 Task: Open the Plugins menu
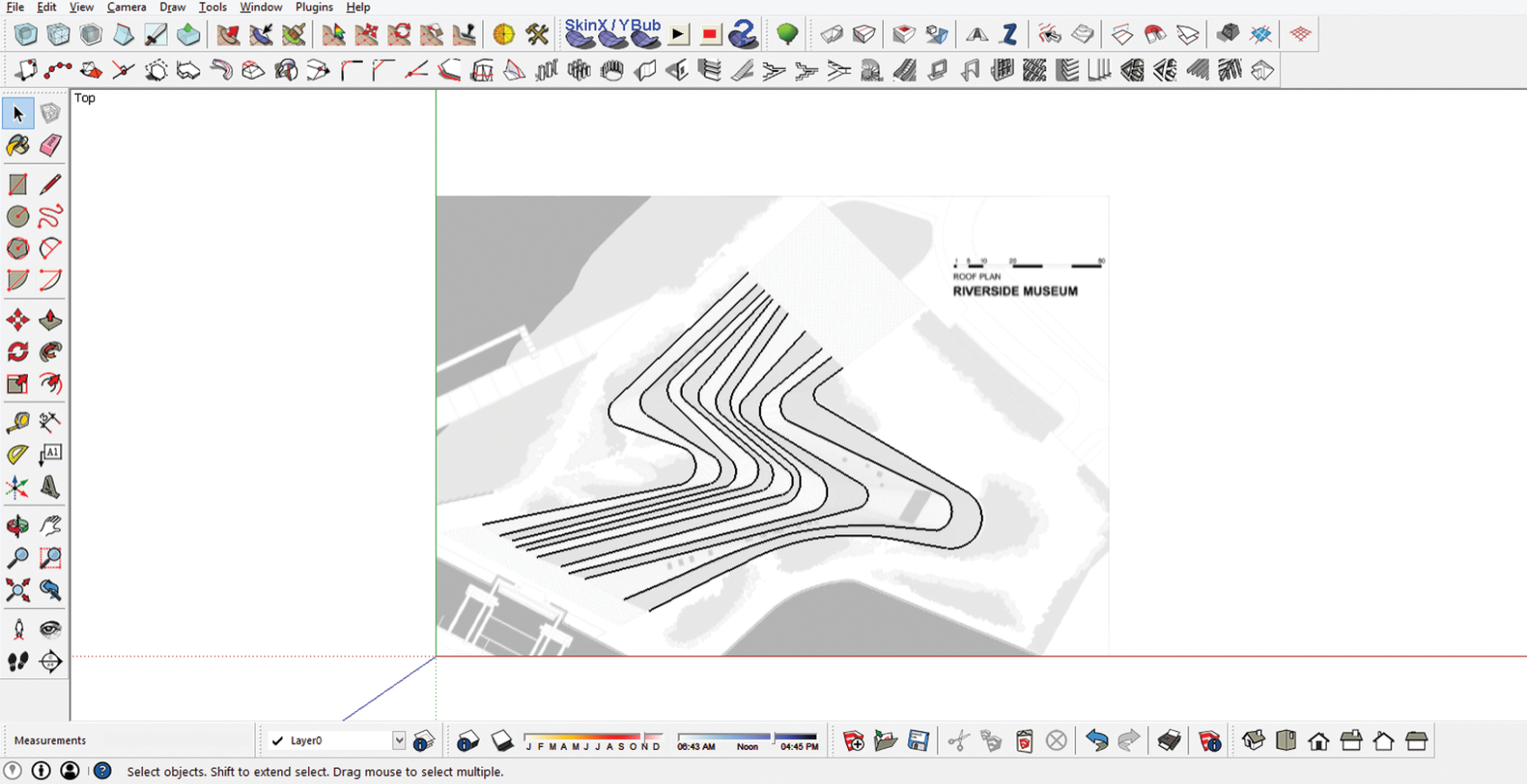313,7
